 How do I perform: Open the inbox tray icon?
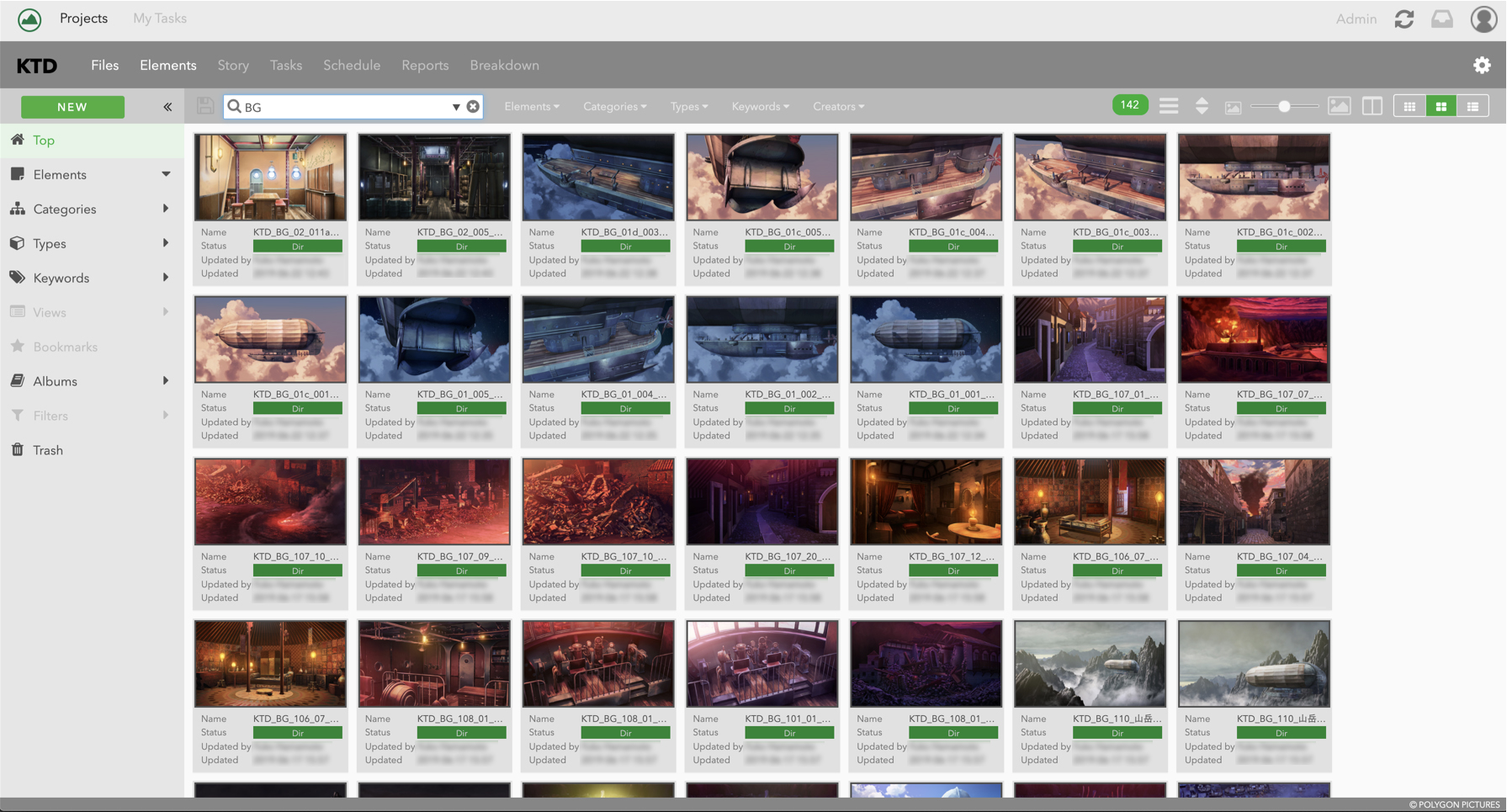(x=1442, y=19)
